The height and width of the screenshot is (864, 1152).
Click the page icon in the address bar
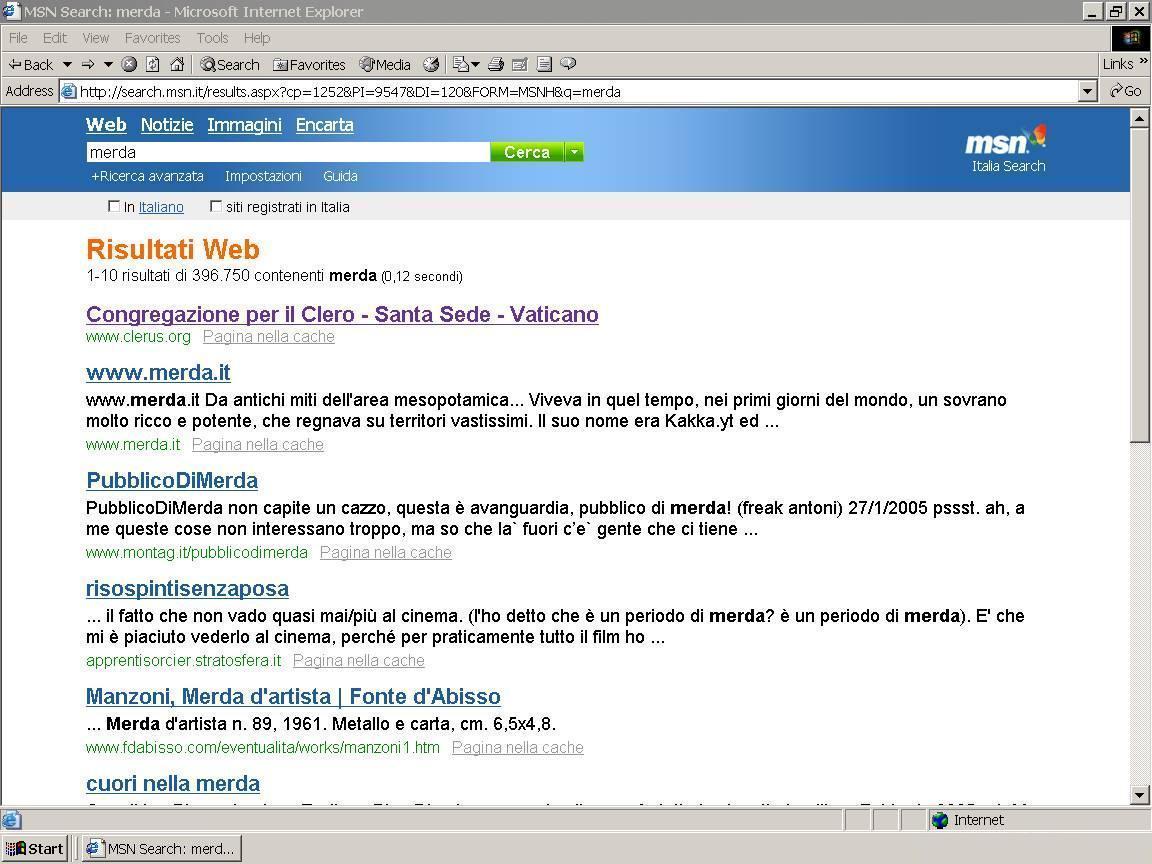pyautogui.click(x=68, y=91)
